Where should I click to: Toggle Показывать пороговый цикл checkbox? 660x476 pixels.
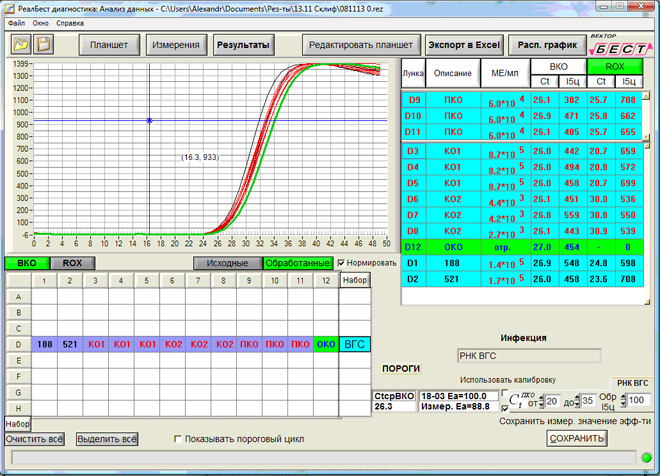[x=178, y=439]
